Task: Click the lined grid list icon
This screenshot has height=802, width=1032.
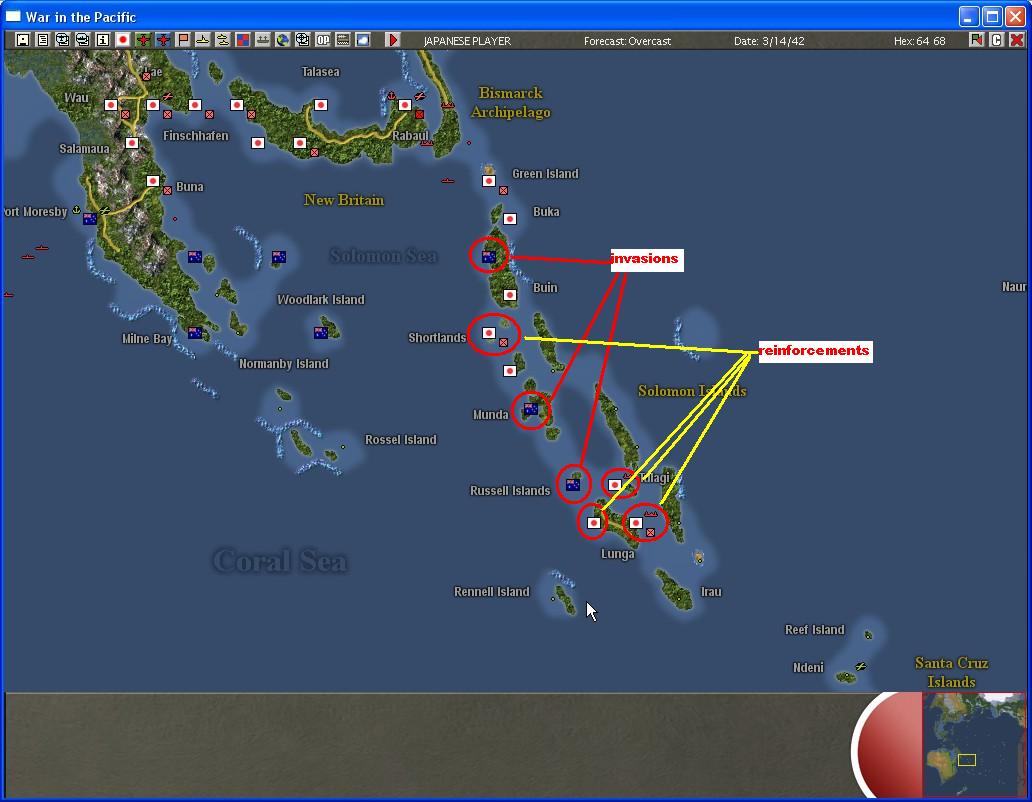Action: click(343, 40)
